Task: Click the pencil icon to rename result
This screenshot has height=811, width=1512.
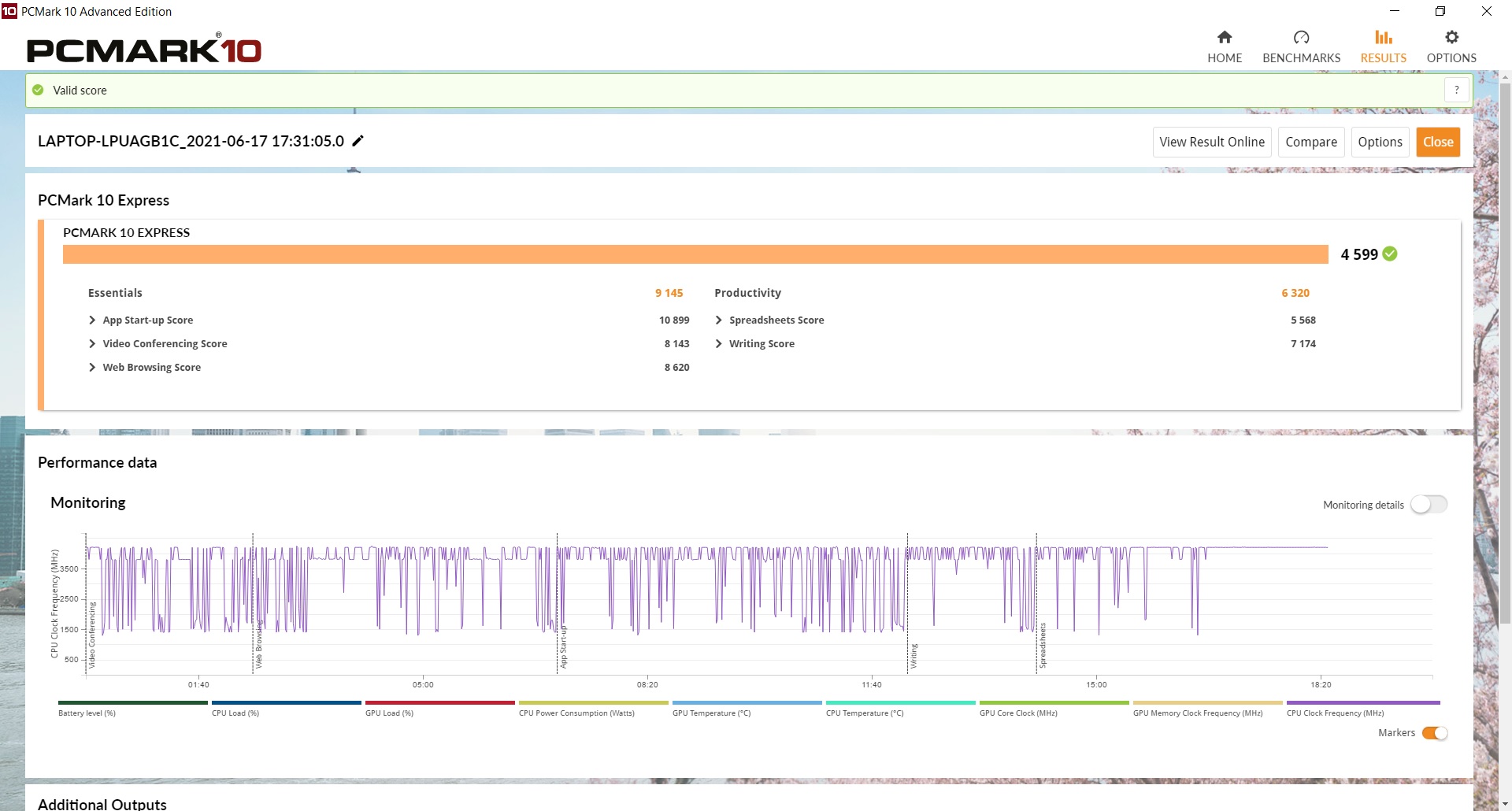Action: pos(358,141)
